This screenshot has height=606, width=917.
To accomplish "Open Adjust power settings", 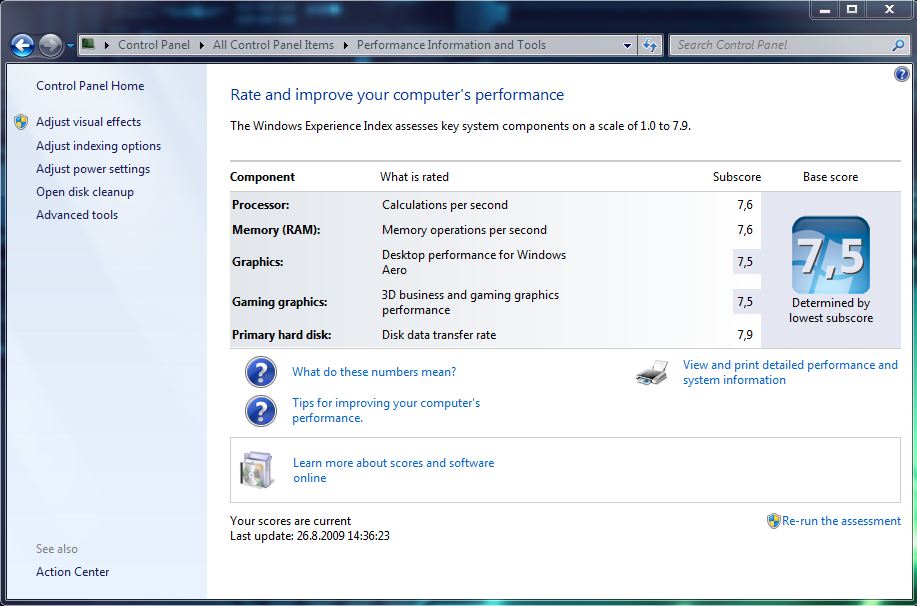I will point(93,168).
